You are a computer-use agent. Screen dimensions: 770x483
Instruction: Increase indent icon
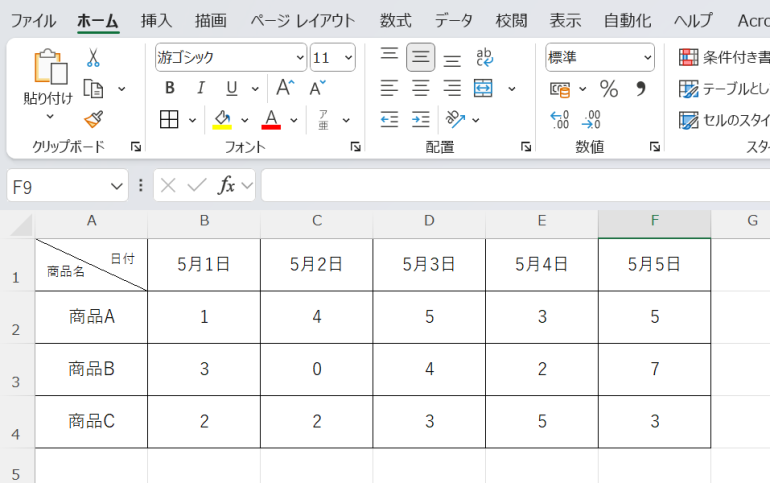420,119
